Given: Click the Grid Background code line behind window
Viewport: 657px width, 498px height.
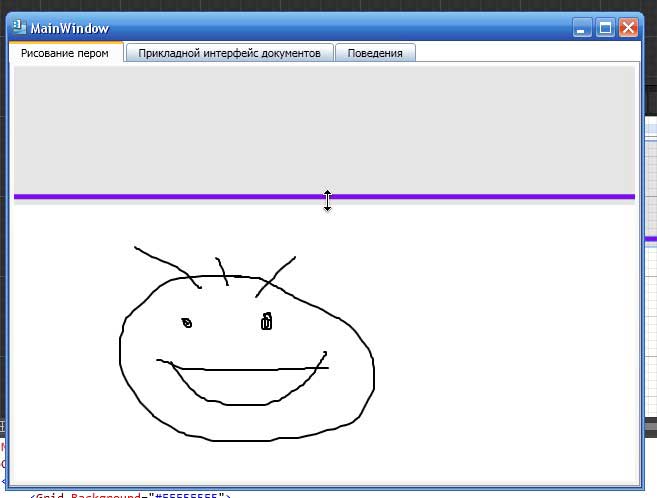Looking at the screenshot, I should pyautogui.click(x=130, y=495).
